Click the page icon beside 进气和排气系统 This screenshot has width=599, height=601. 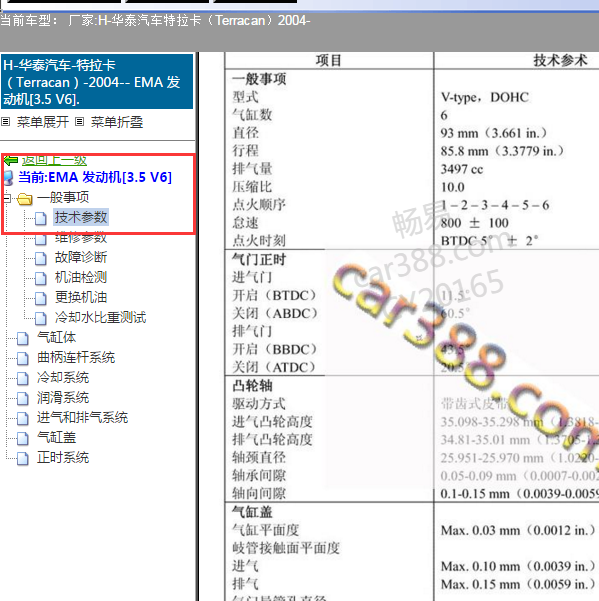tap(23, 418)
